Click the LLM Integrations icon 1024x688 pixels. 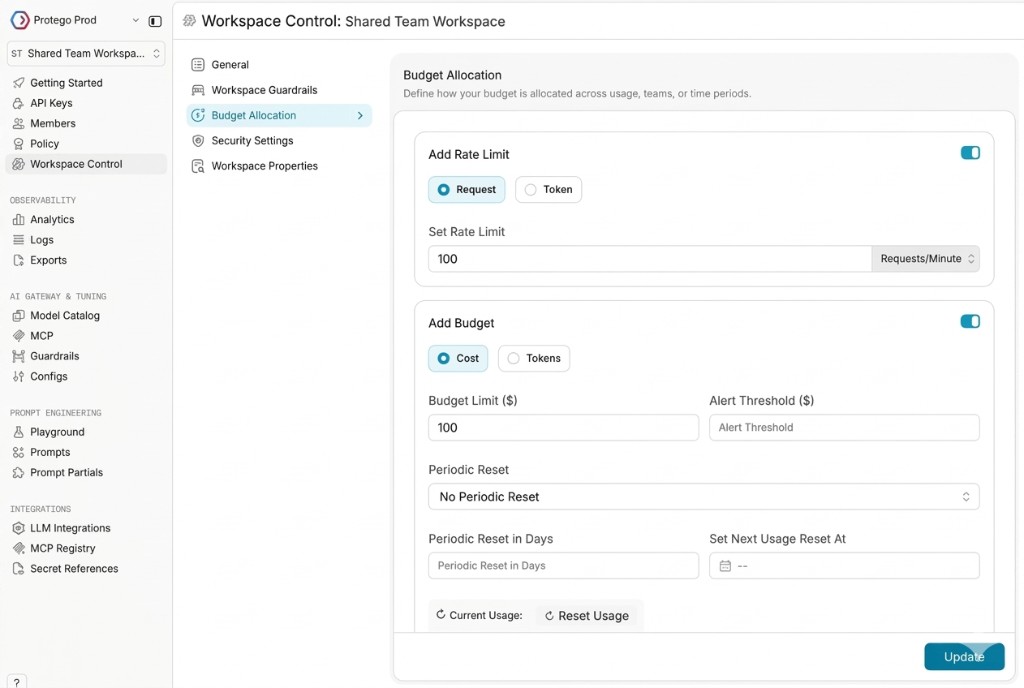[x=18, y=528]
